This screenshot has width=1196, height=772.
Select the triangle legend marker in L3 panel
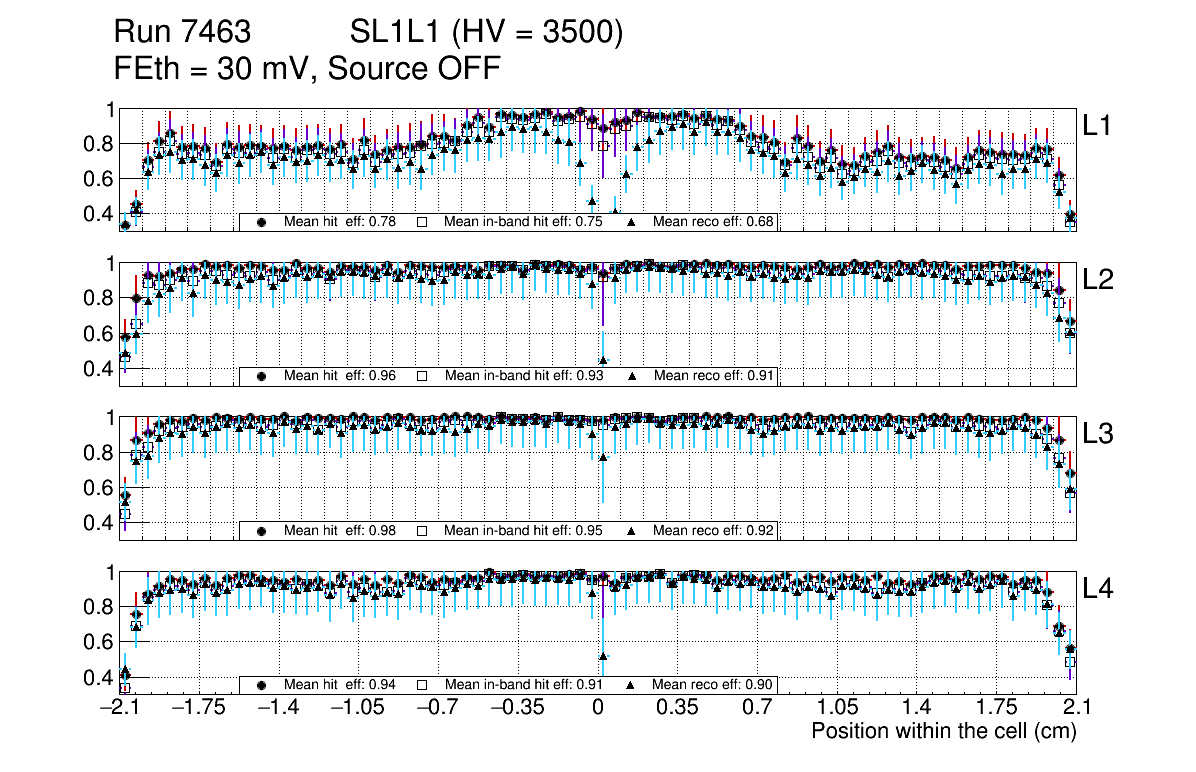[632, 530]
